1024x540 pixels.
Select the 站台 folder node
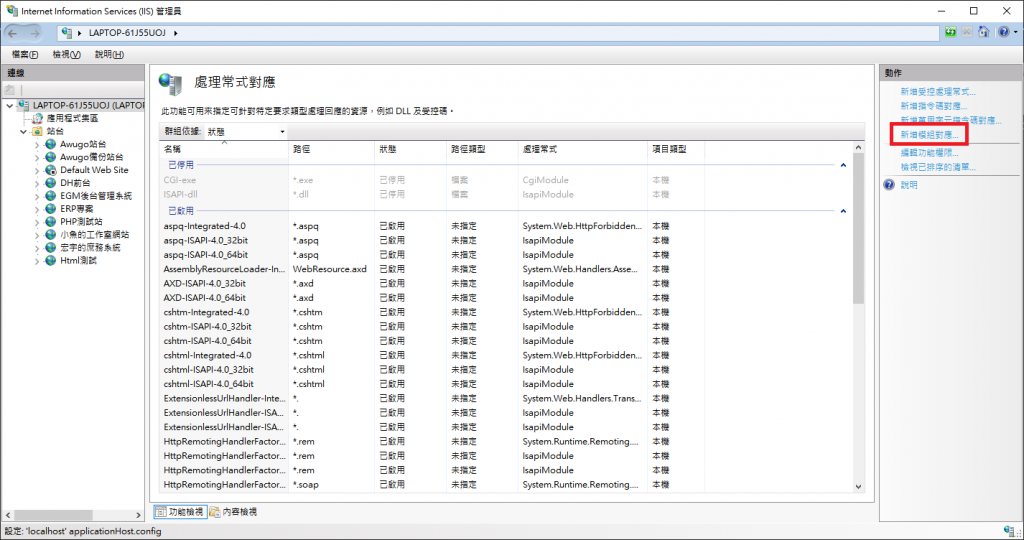56,131
